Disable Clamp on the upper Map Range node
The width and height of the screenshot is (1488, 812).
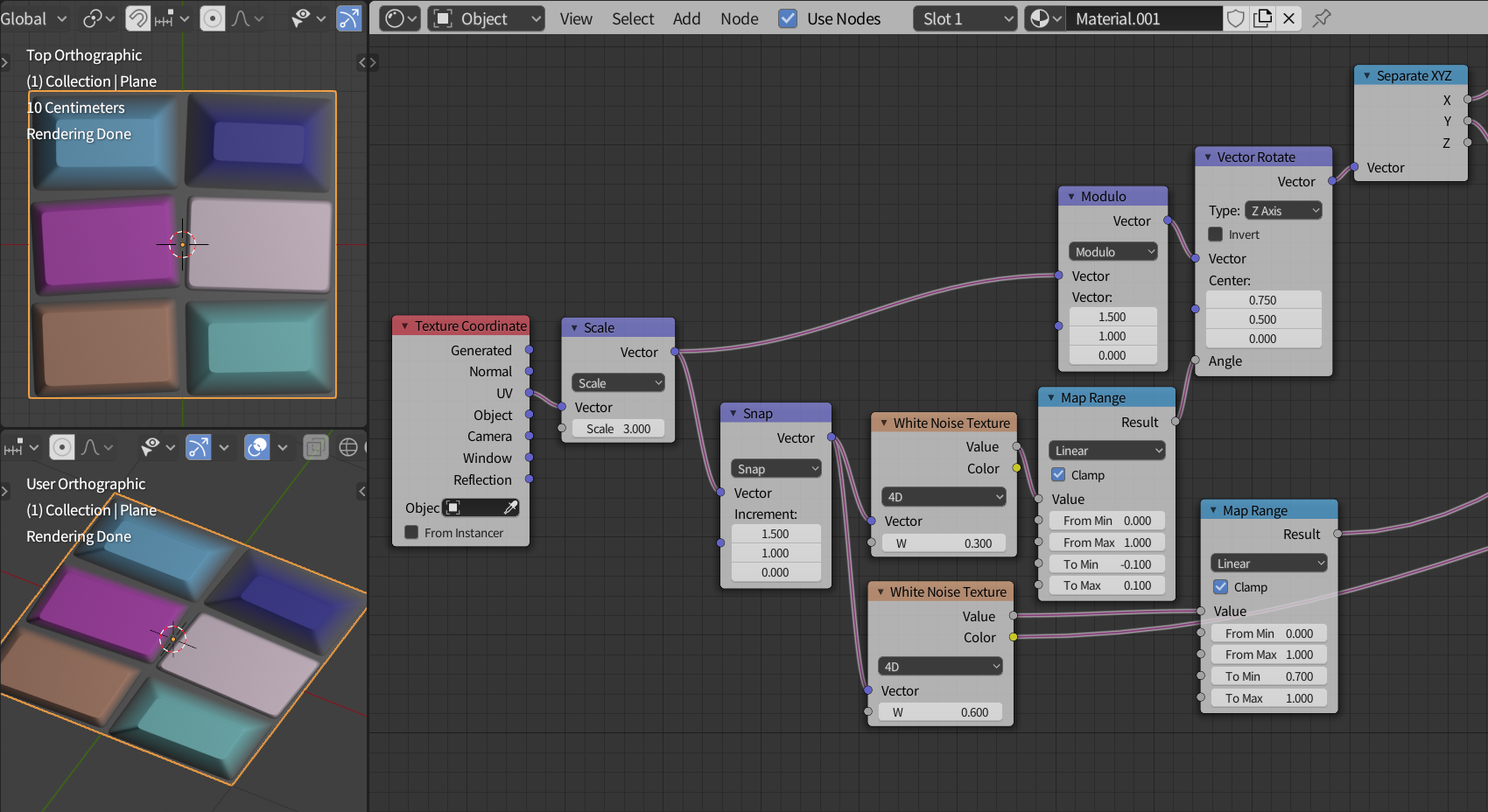pyautogui.click(x=1060, y=474)
